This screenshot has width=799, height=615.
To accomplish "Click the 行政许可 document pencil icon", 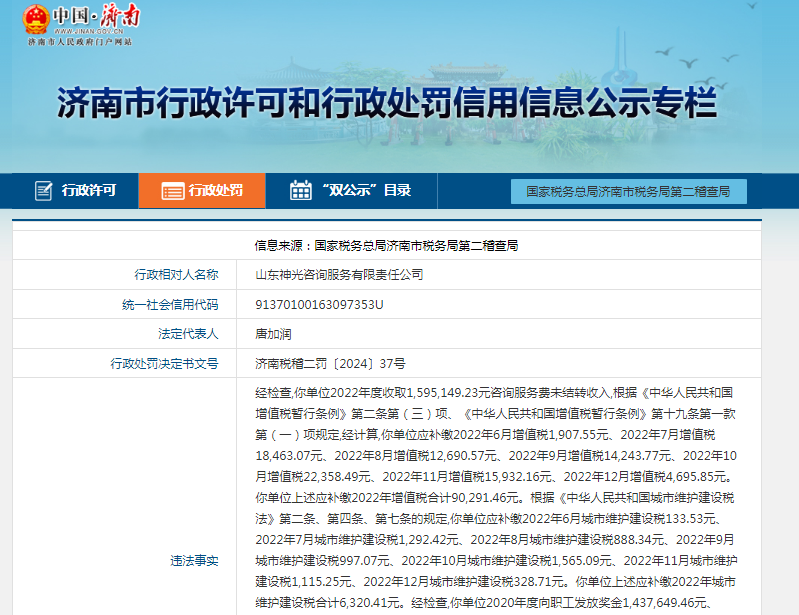I will (x=43, y=191).
